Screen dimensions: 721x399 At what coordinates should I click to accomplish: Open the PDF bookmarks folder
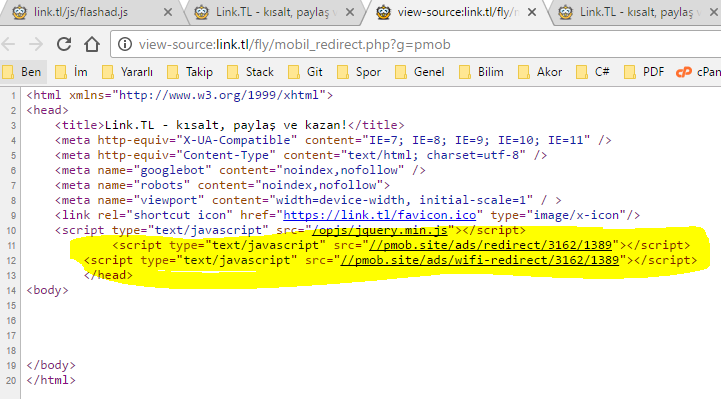coord(645,72)
